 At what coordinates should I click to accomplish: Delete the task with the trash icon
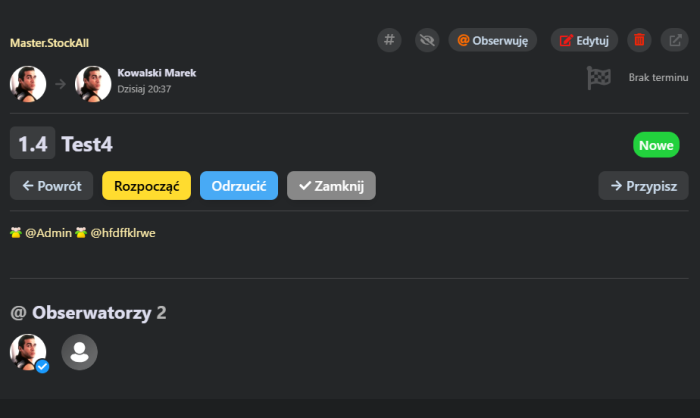(640, 40)
